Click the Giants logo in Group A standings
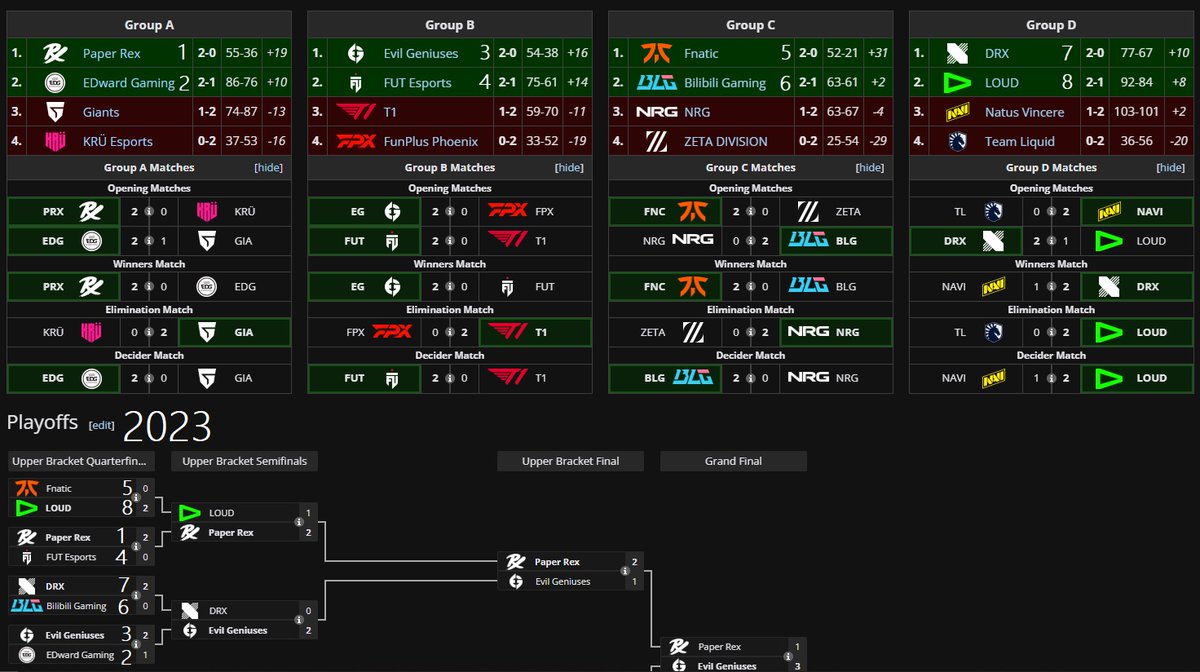 tap(55, 112)
